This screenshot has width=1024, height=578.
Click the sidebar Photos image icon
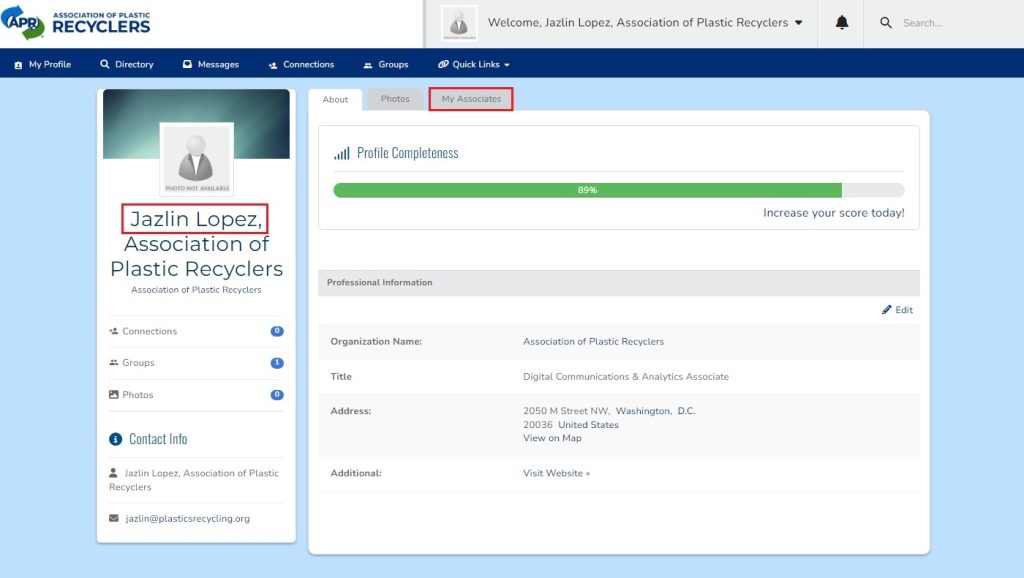[114, 394]
